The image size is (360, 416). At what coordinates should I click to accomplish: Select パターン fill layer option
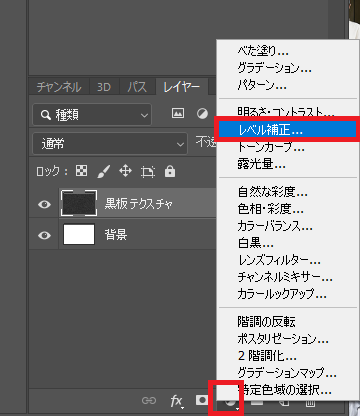coord(262,85)
